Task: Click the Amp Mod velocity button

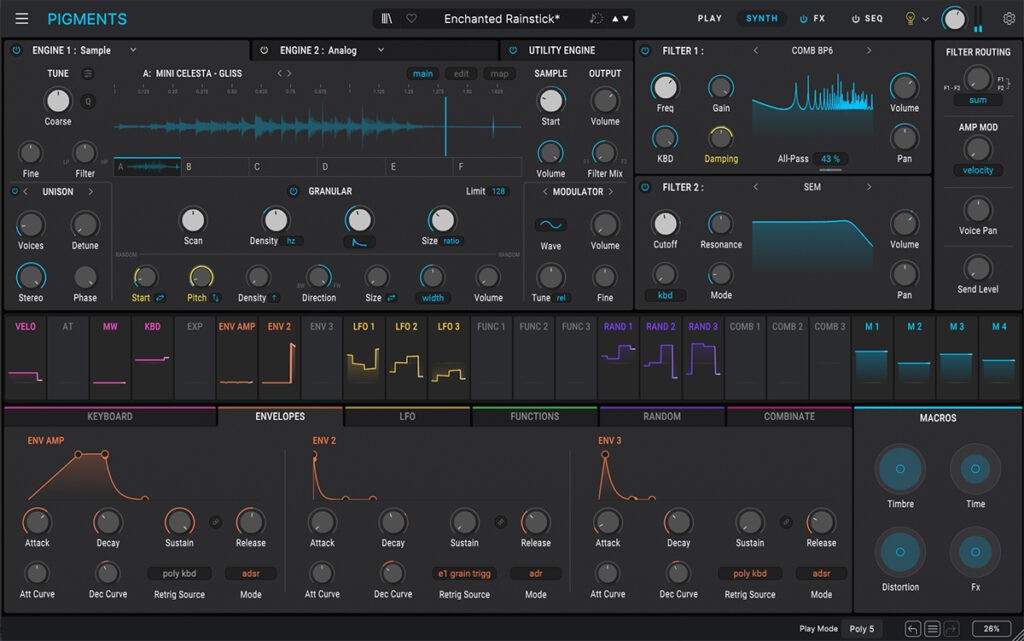Action: coord(978,170)
